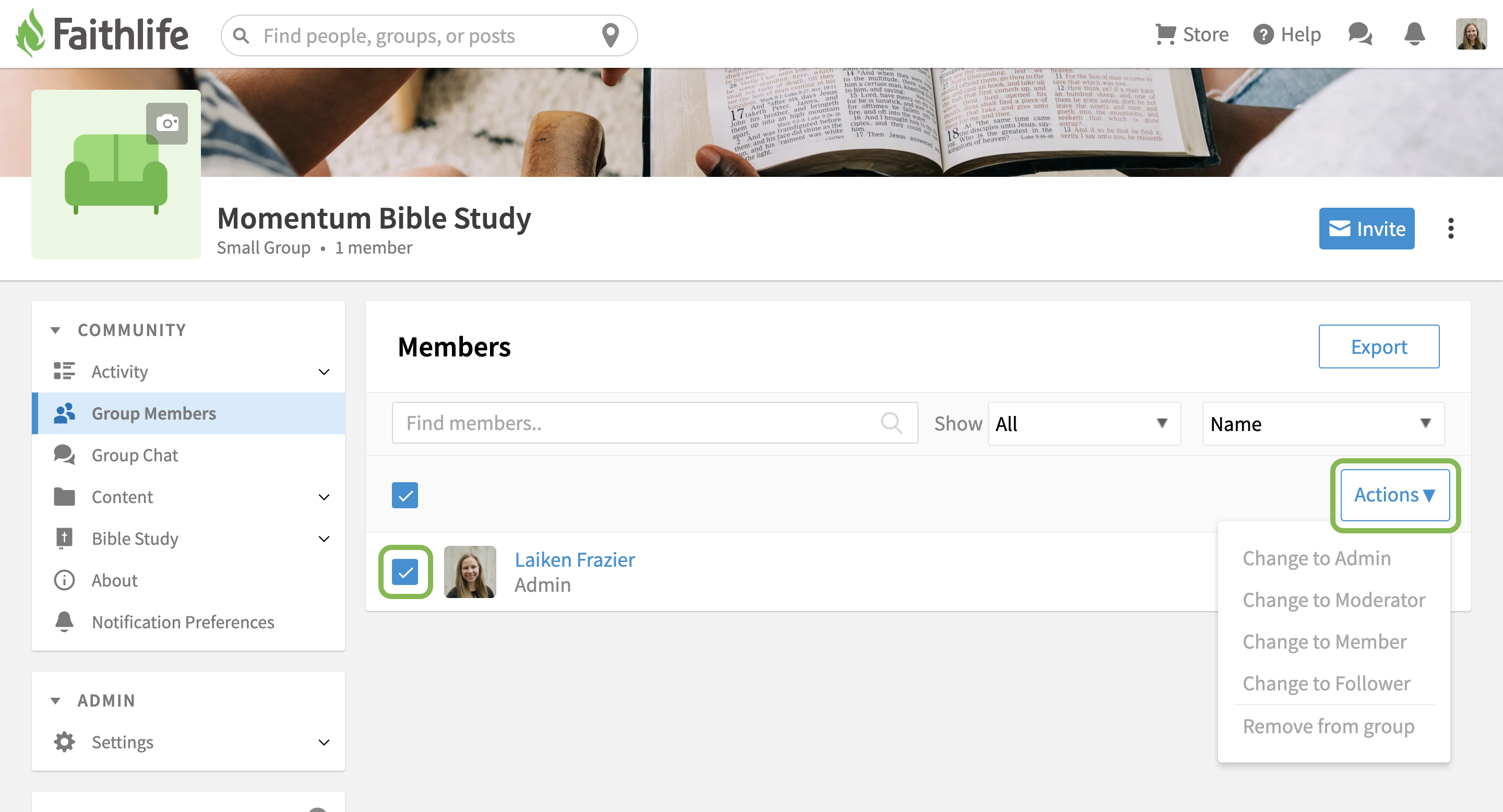Expand the Settings submenu chevron
1503x812 pixels.
[324, 742]
